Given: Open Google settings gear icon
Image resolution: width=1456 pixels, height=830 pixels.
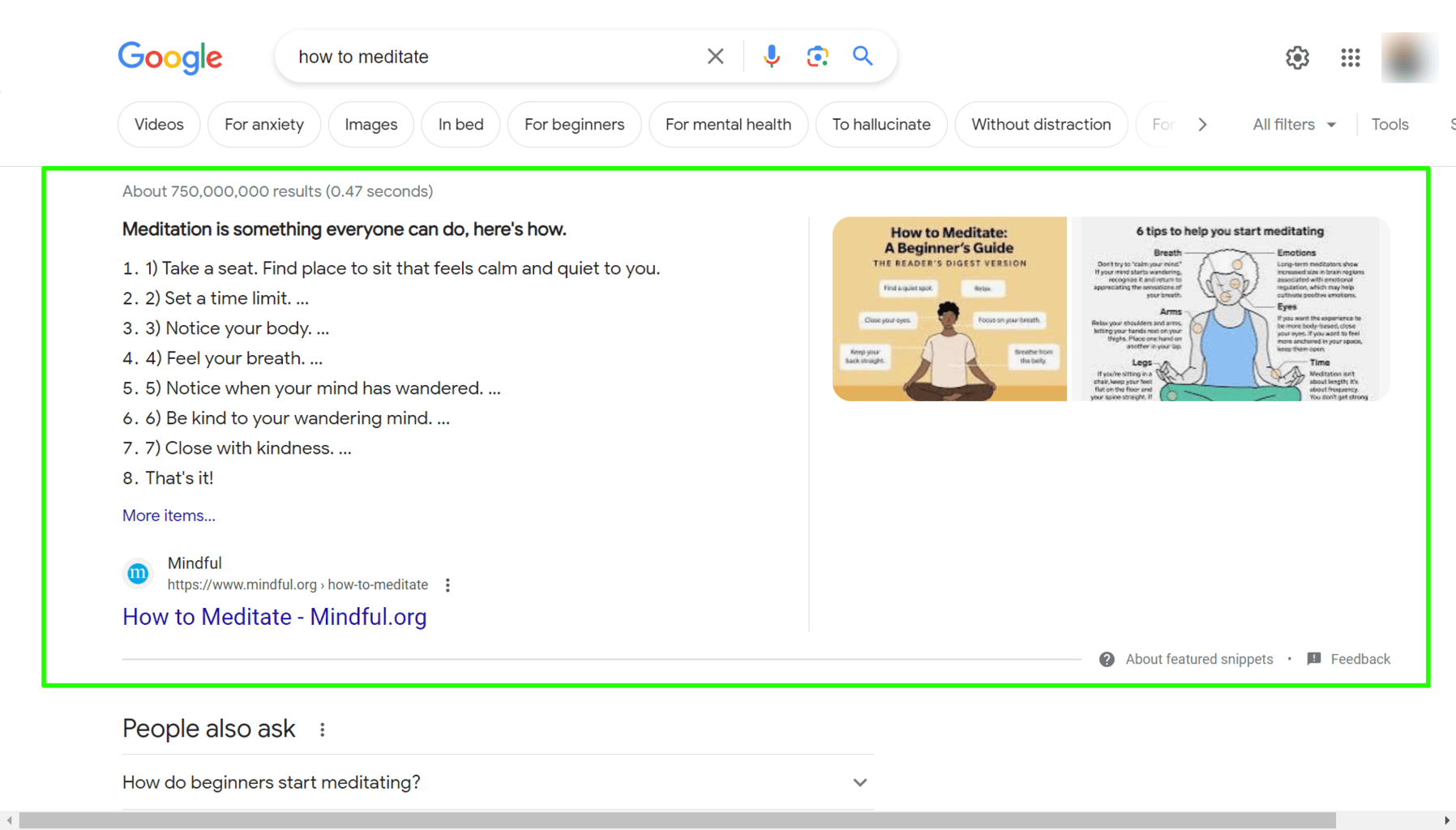Looking at the screenshot, I should pos(1297,58).
